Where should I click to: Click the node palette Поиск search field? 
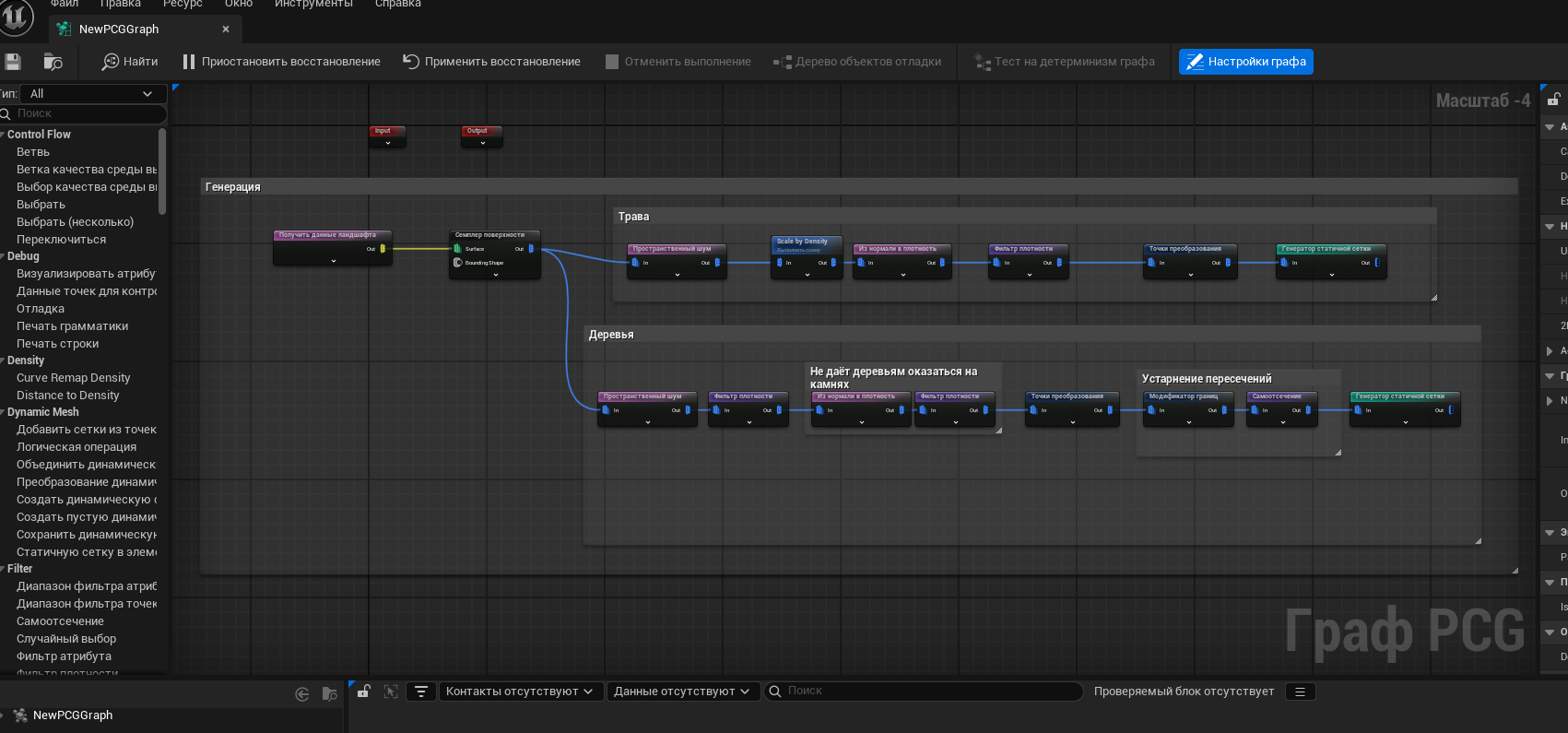[x=88, y=113]
